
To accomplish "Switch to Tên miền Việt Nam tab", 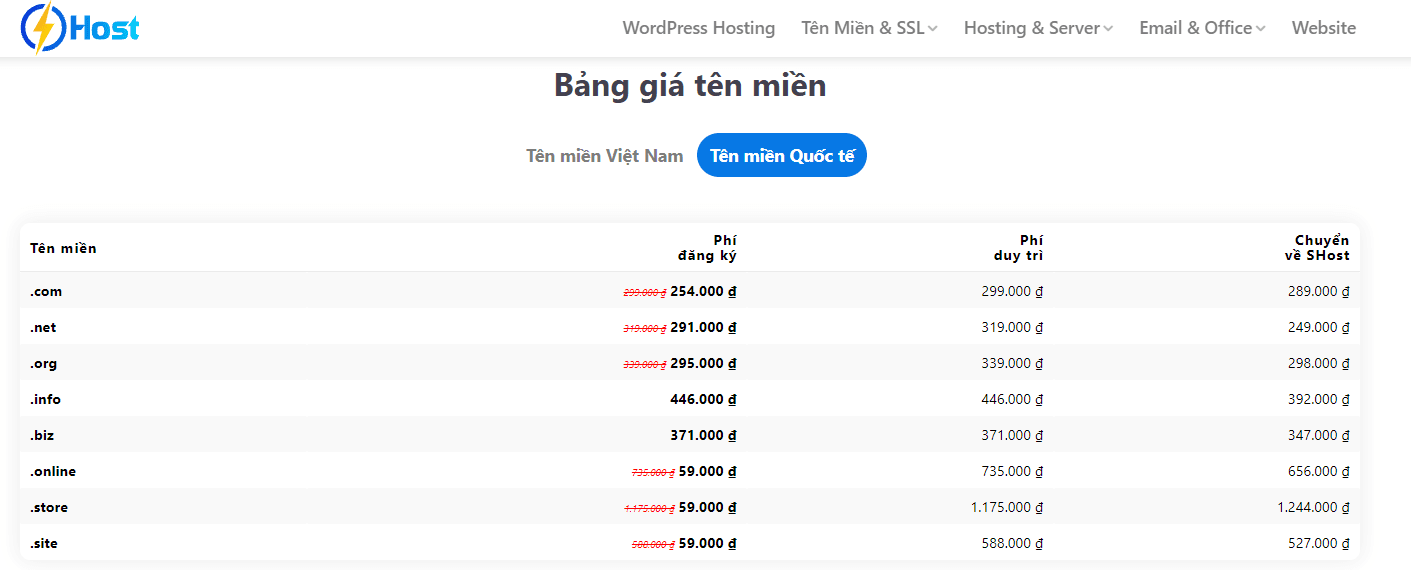I will 605,156.
